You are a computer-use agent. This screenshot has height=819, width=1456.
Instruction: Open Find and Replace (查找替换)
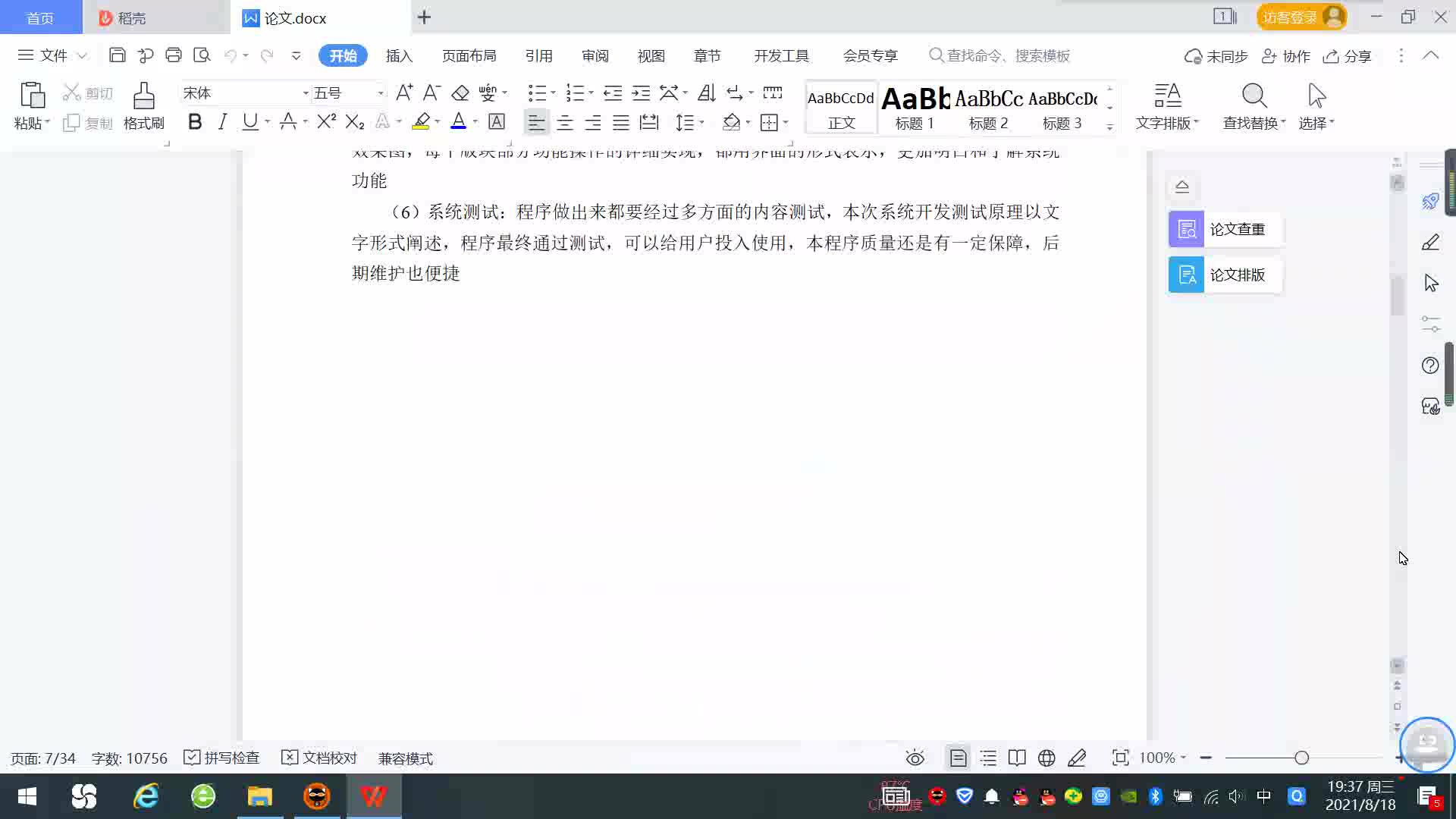[1254, 105]
